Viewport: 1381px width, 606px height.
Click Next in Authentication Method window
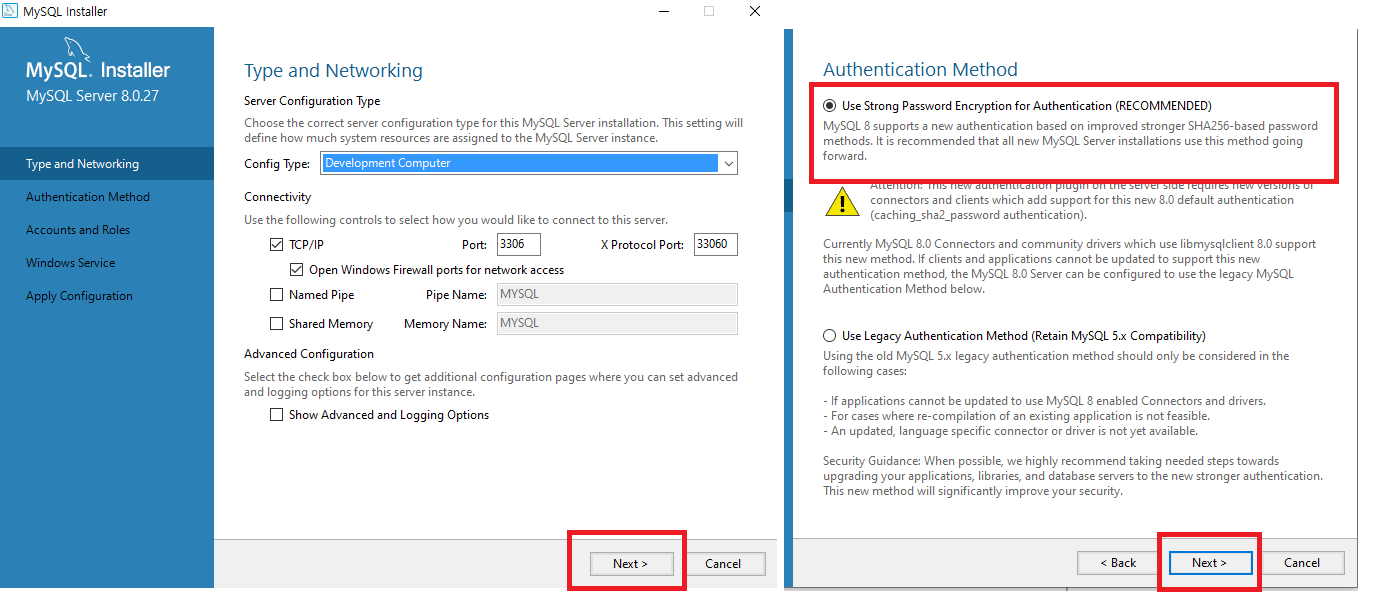(1209, 563)
